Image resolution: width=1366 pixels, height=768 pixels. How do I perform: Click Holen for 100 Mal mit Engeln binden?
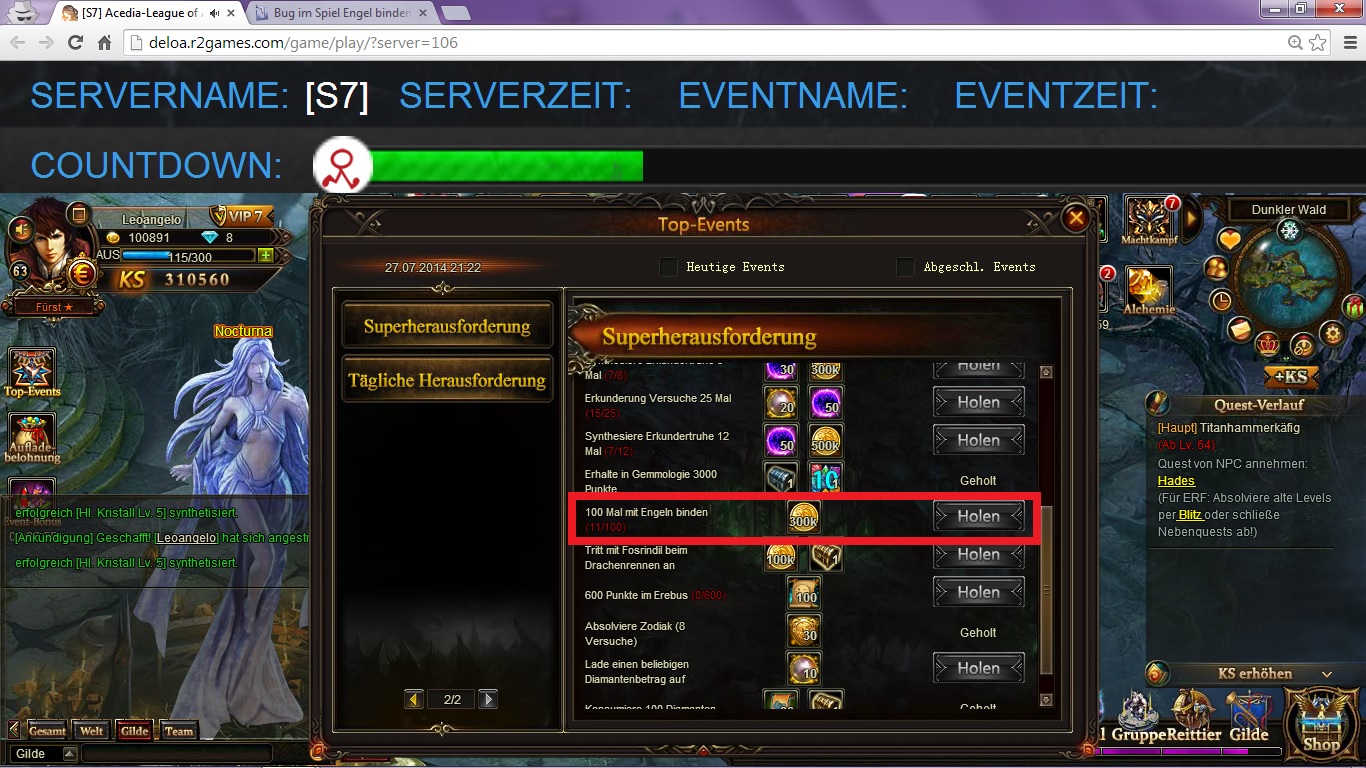click(979, 517)
